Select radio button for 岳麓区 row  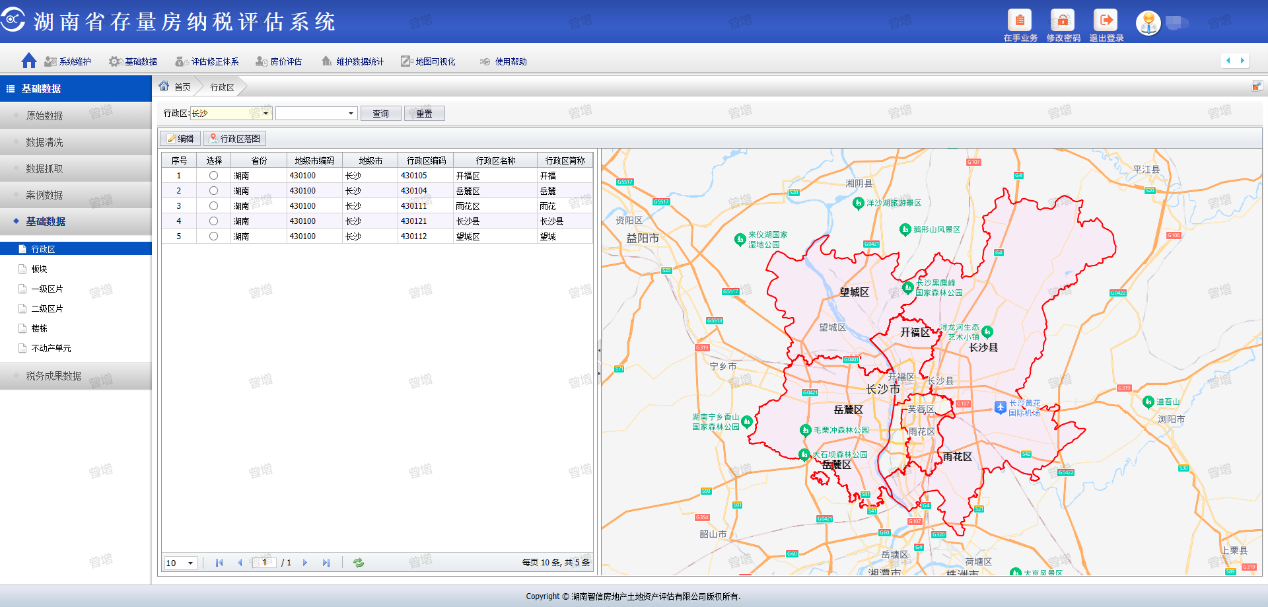213,190
